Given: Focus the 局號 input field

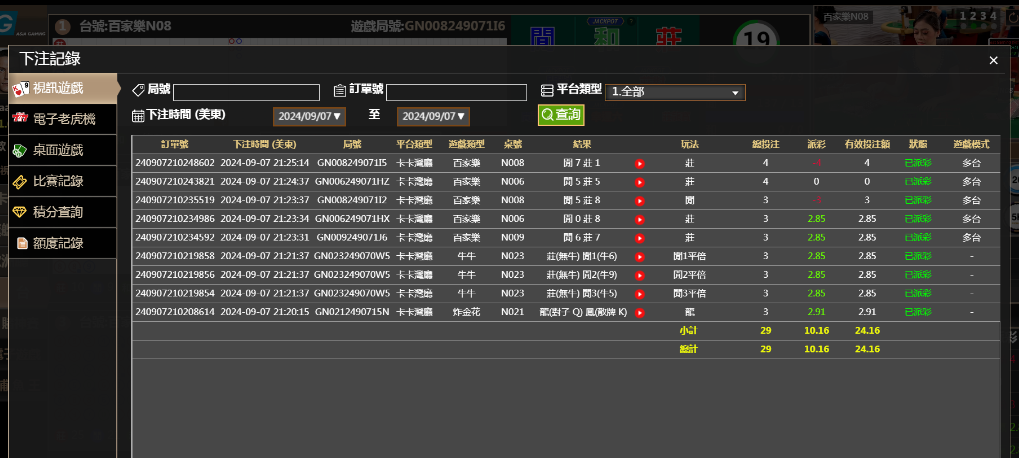Looking at the screenshot, I should coord(246,92).
